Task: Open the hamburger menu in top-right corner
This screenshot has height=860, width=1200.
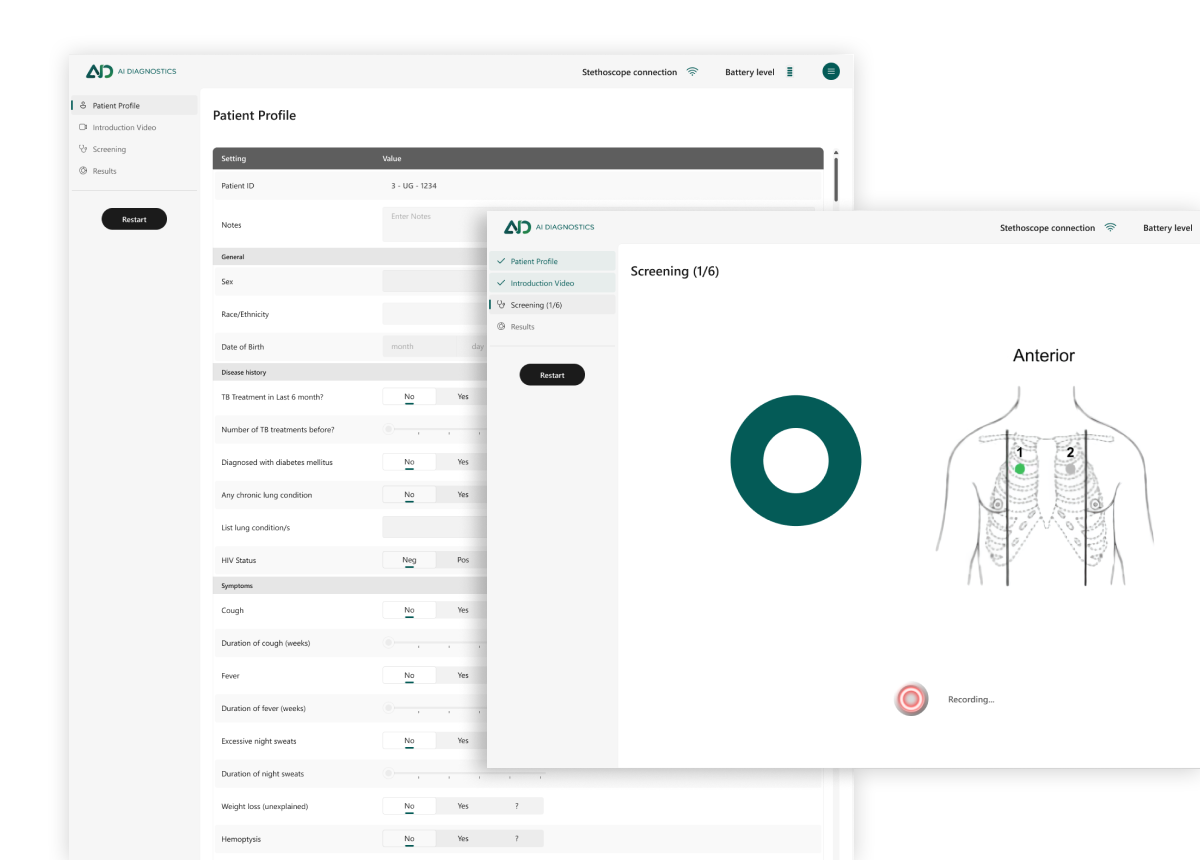Action: pos(831,71)
